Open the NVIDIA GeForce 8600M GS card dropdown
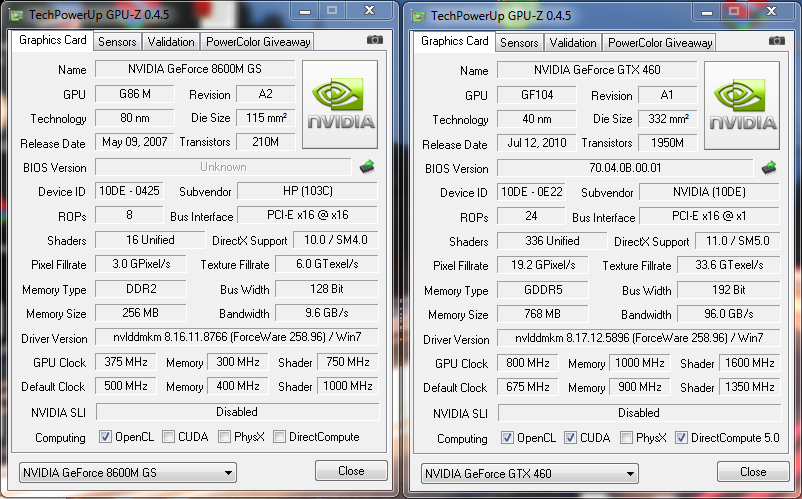Image resolution: width=802 pixels, height=499 pixels. click(128, 472)
